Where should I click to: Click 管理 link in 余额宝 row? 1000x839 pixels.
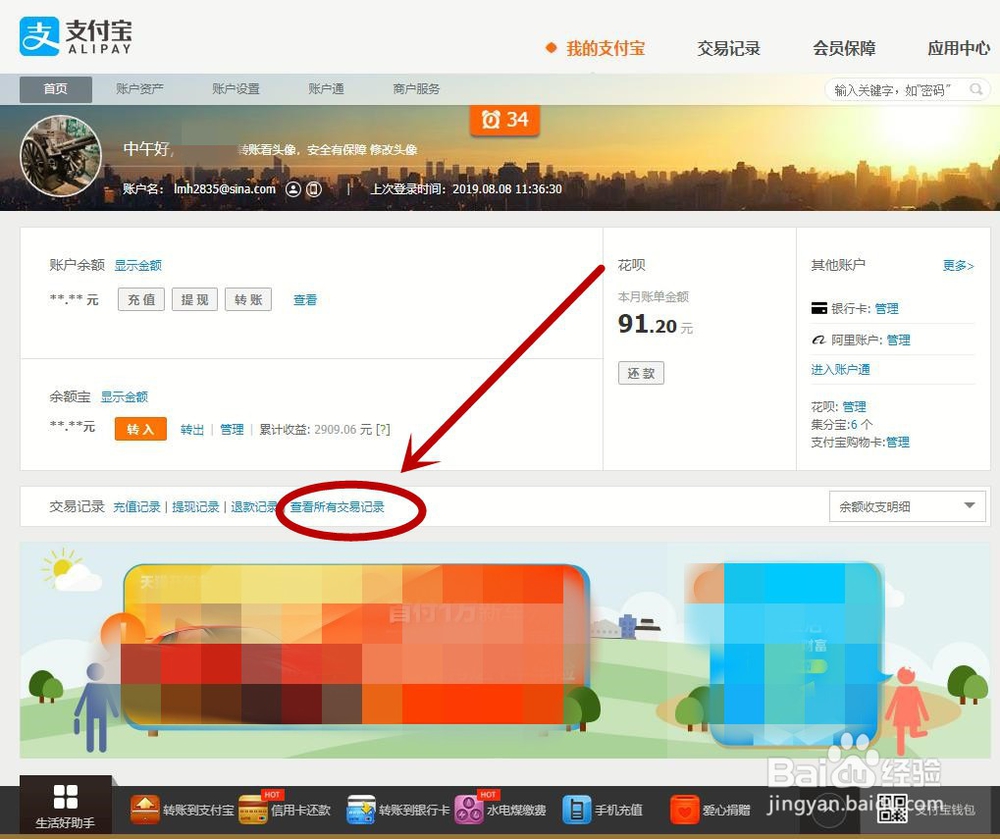tap(232, 430)
